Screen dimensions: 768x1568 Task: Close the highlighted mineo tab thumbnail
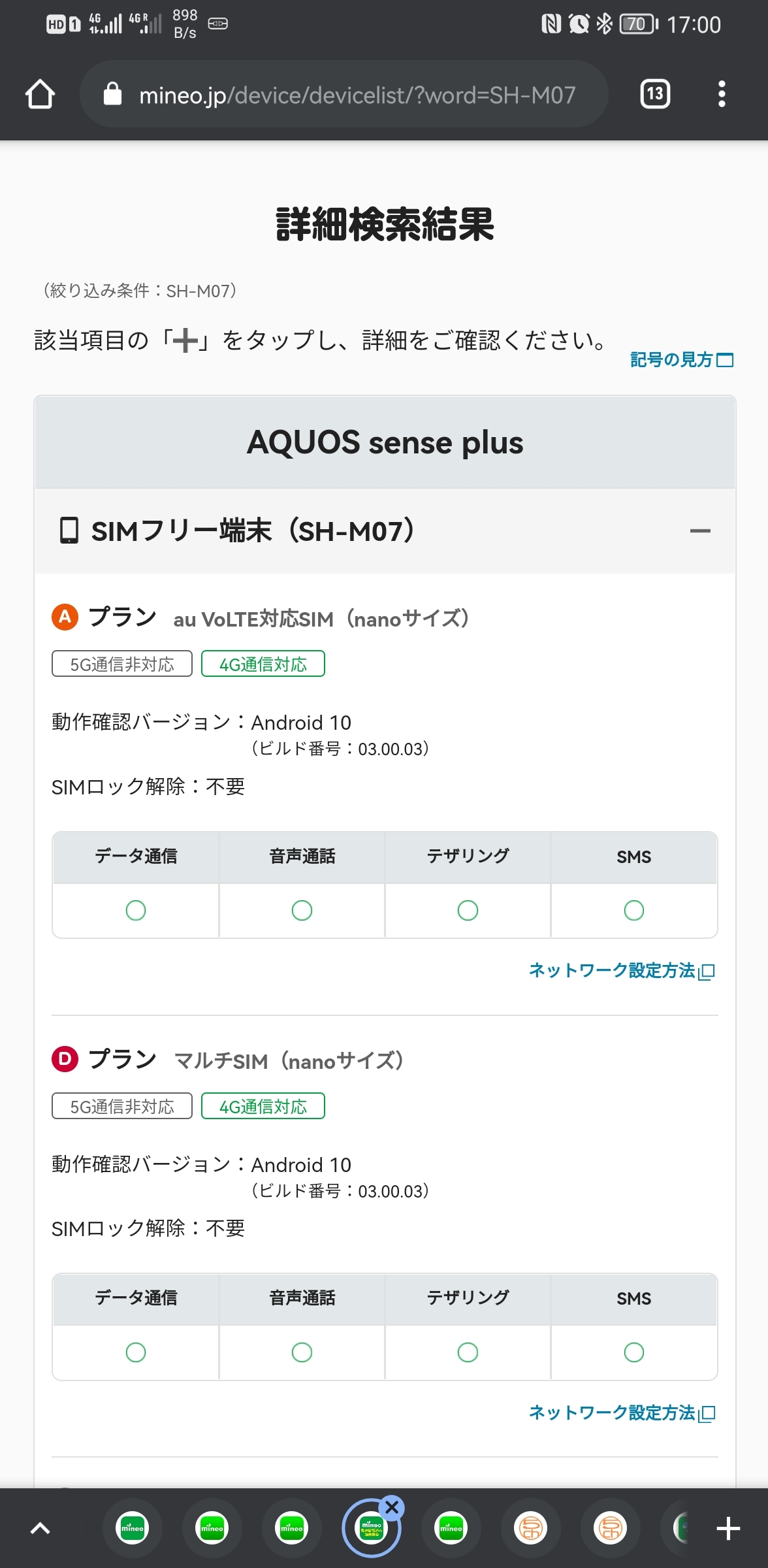(392, 1508)
